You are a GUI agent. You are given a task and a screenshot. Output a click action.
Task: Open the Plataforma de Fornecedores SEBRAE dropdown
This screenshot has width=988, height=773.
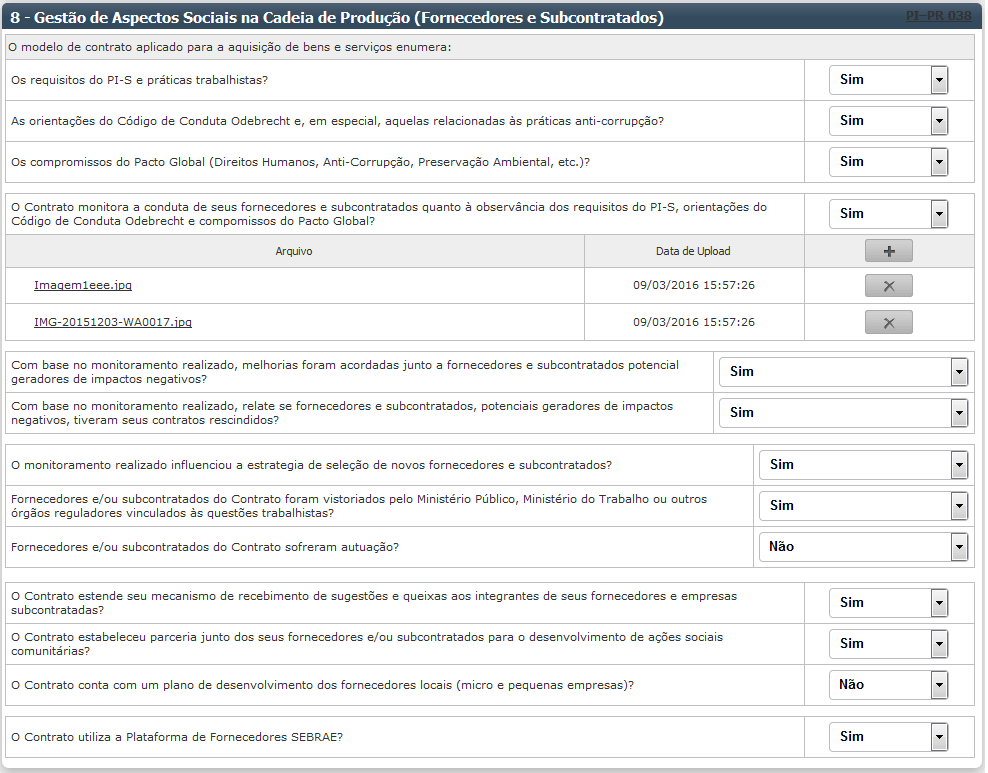pyautogui.click(x=888, y=737)
